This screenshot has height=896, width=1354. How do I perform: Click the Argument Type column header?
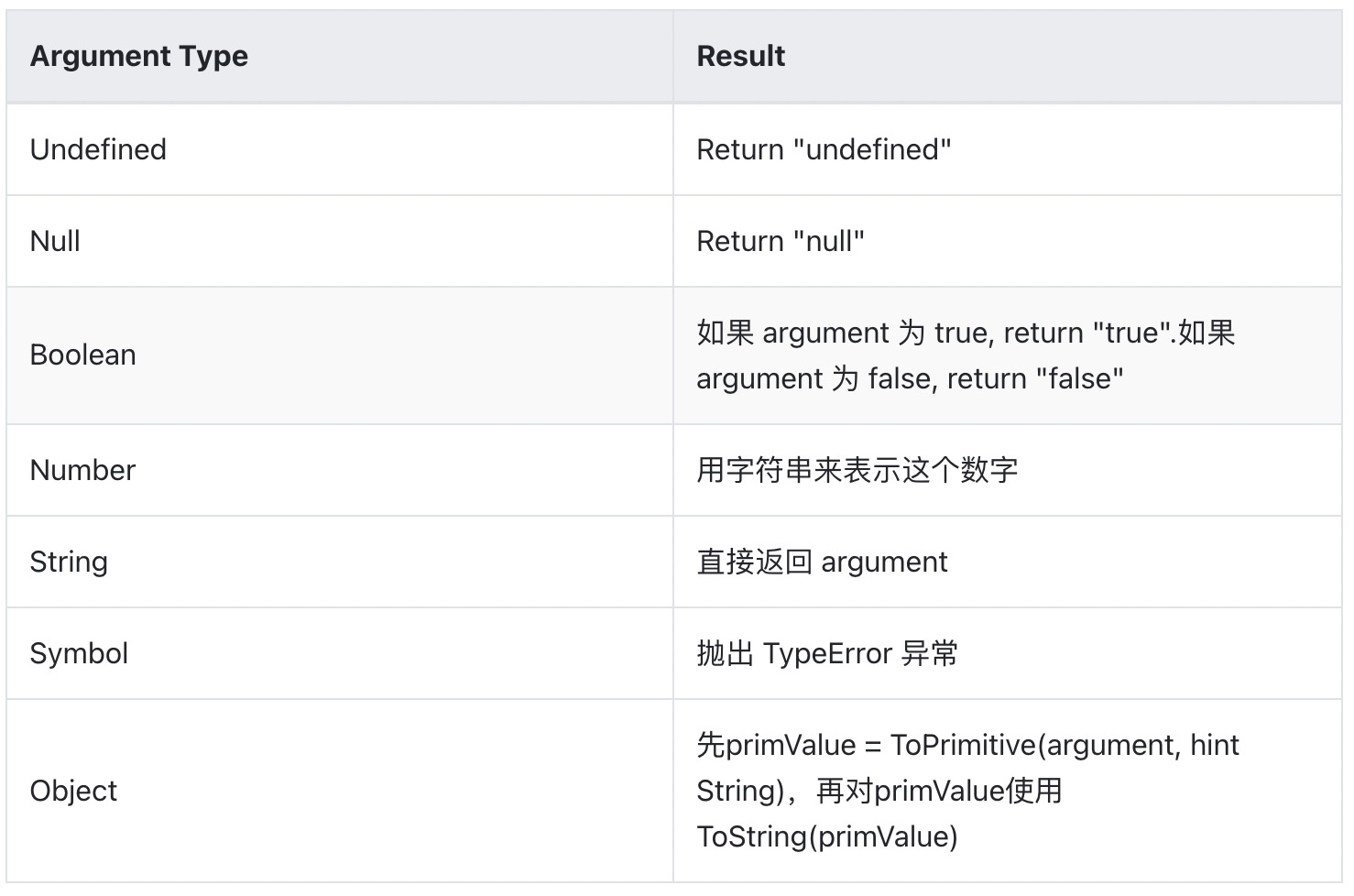tap(138, 57)
